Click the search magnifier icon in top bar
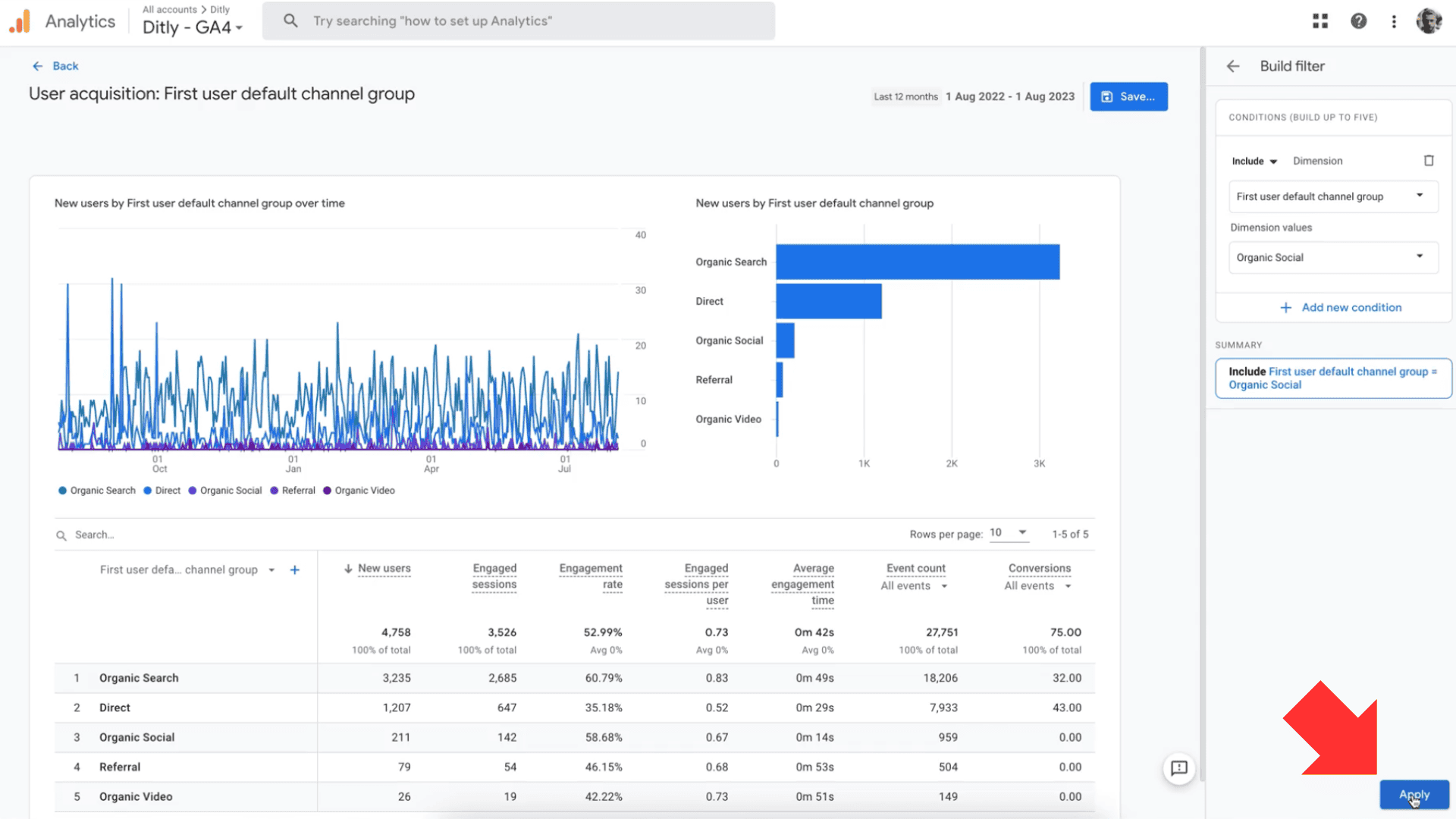The height and width of the screenshot is (819, 1456). pyautogui.click(x=290, y=21)
